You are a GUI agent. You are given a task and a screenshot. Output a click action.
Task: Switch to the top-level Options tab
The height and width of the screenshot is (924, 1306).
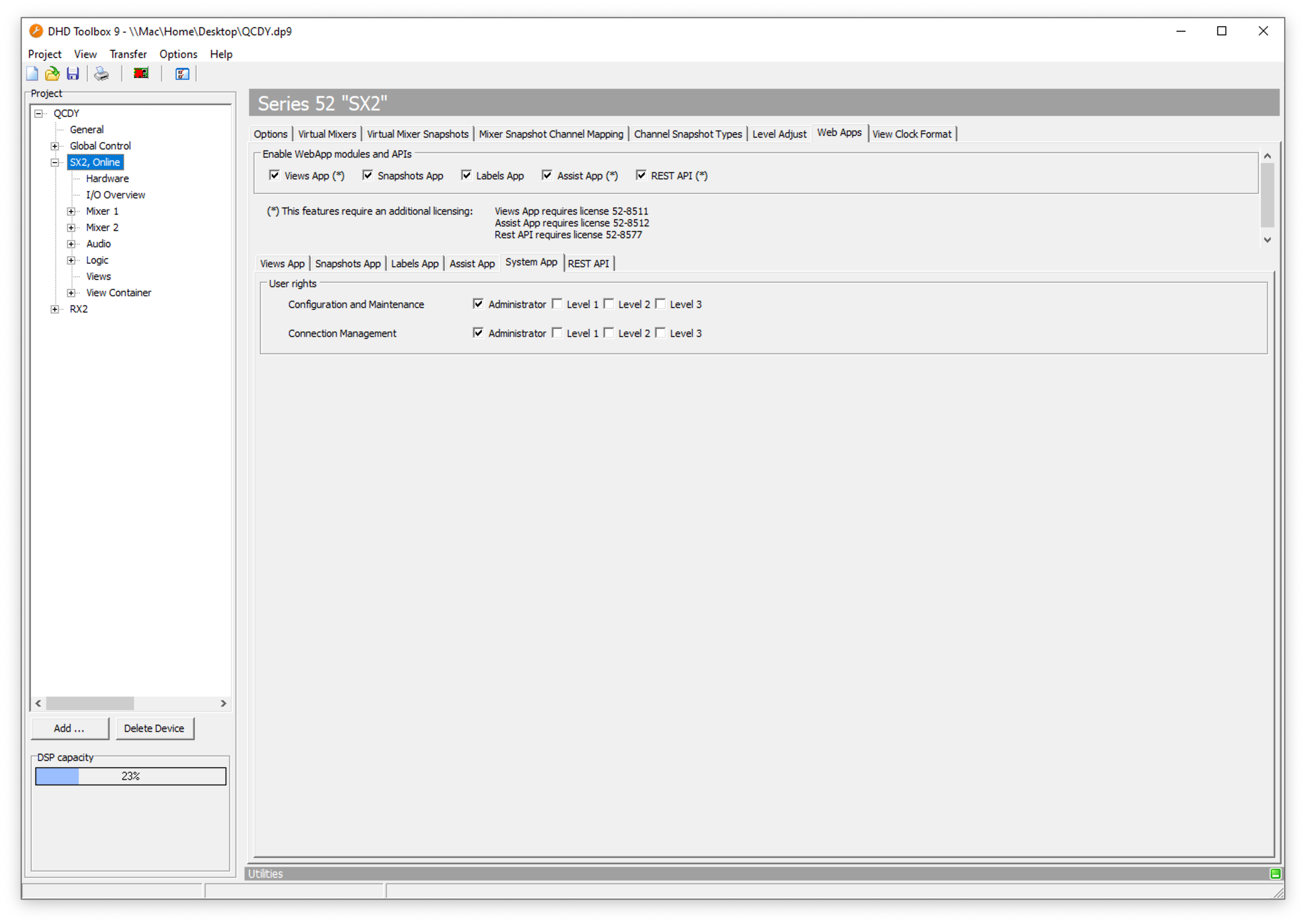[x=270, y=134]
